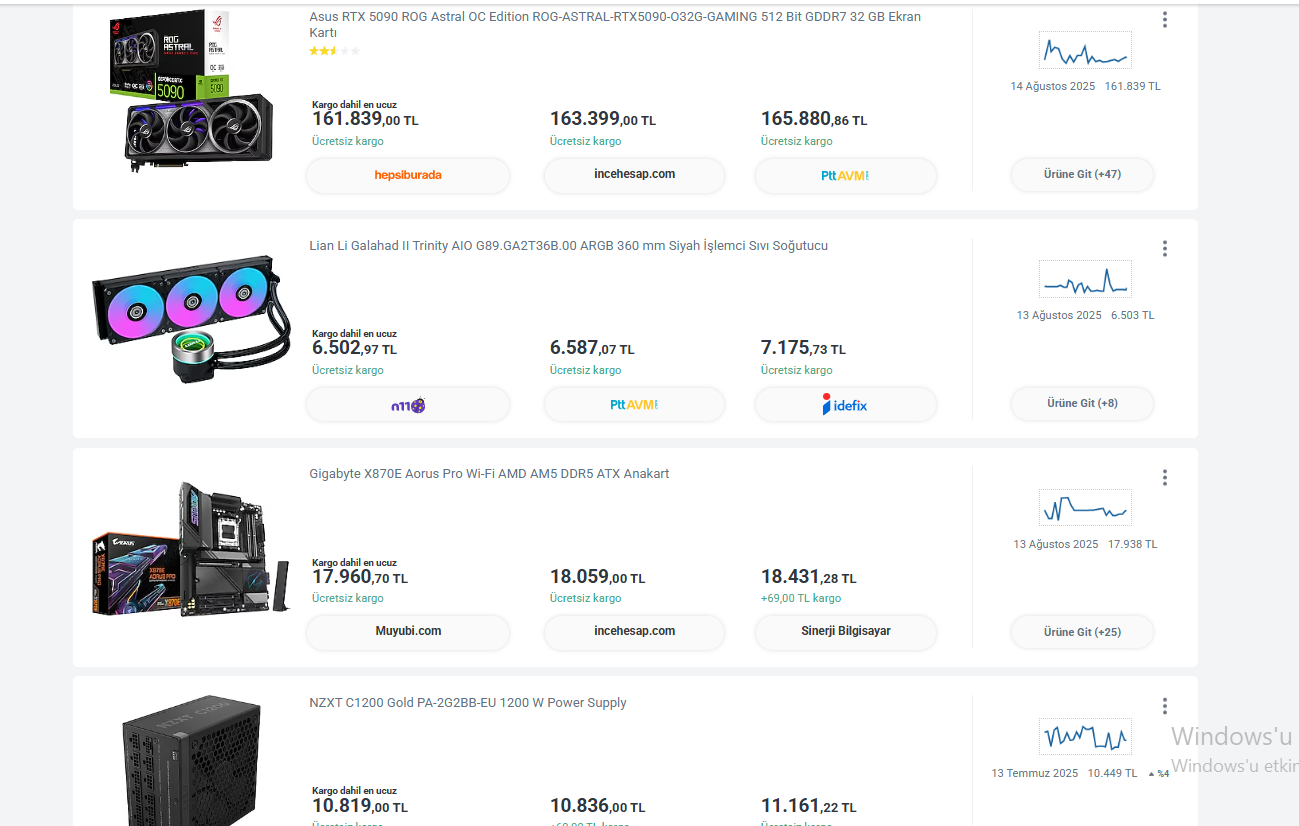Open incehesap.com offer for Gigabyte X870E

[634, 632]
